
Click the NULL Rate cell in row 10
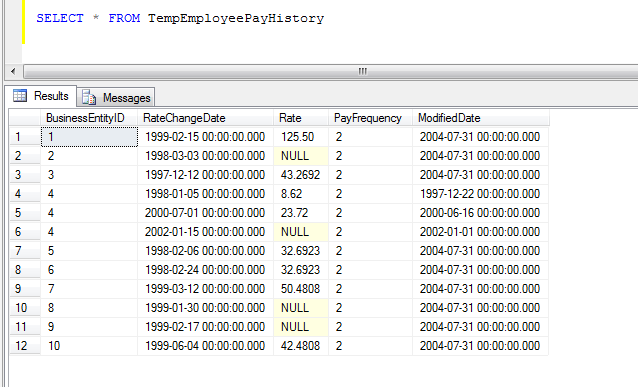click(301, 308)
